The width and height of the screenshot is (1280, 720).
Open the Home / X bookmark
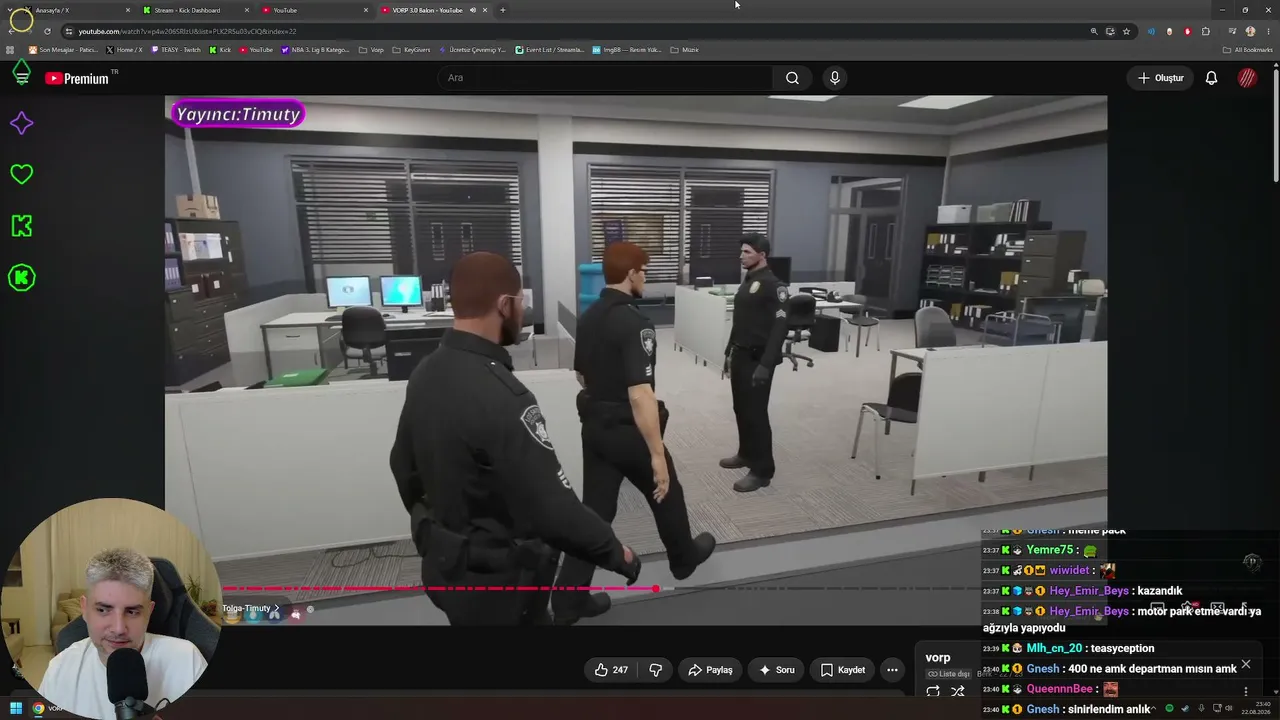click(x=124, y=49)
